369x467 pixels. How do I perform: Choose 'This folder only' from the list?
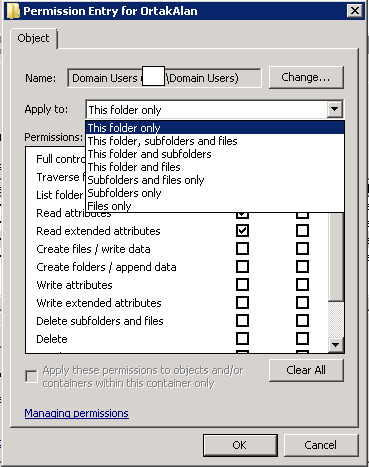(215, 128)
